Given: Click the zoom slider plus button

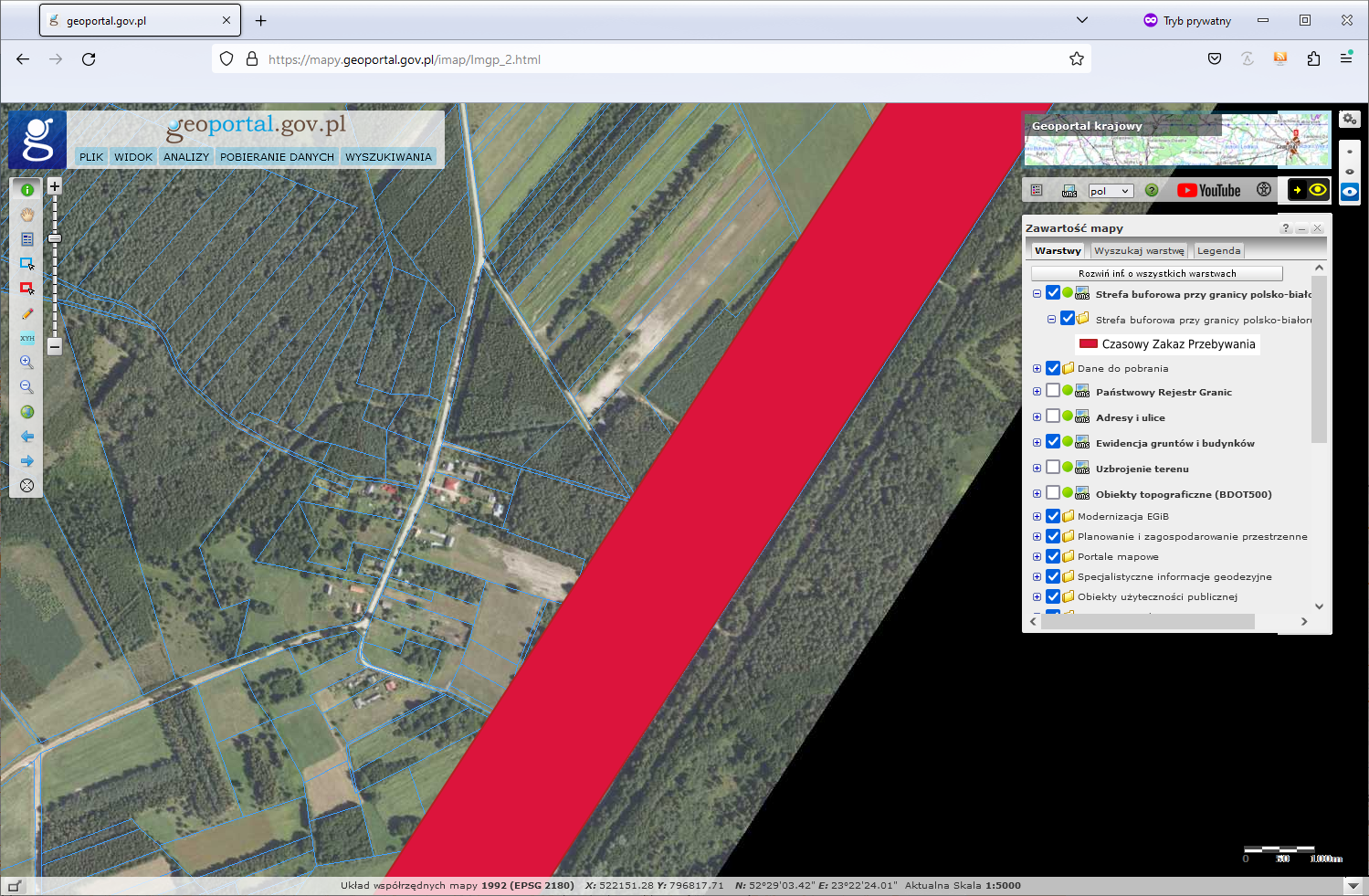Looking at the screenshot, I should (x=55, y=186).
